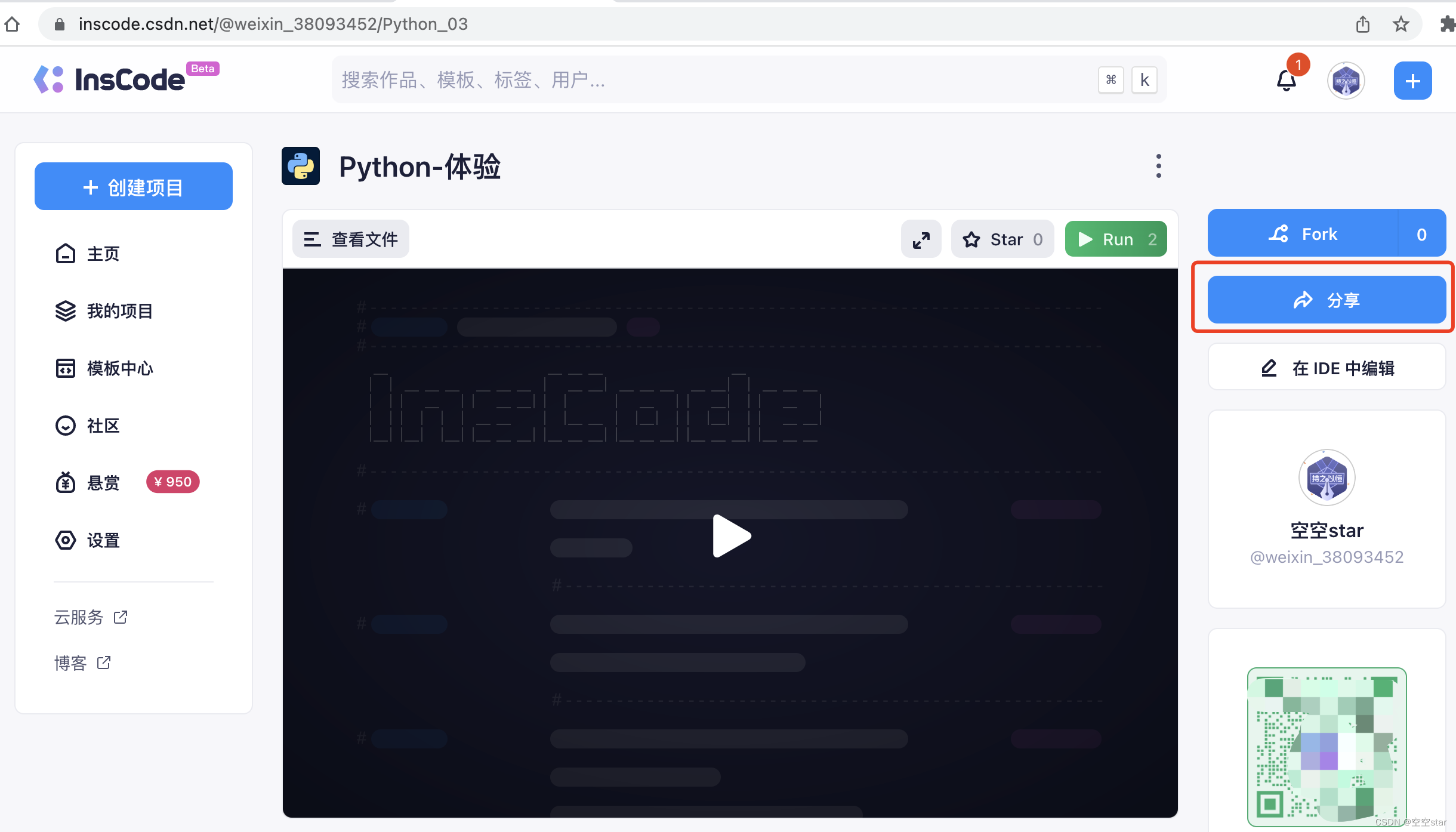Open the project options kebab menu
This screenshot has height=832, width=1456.
(1157, 166)
